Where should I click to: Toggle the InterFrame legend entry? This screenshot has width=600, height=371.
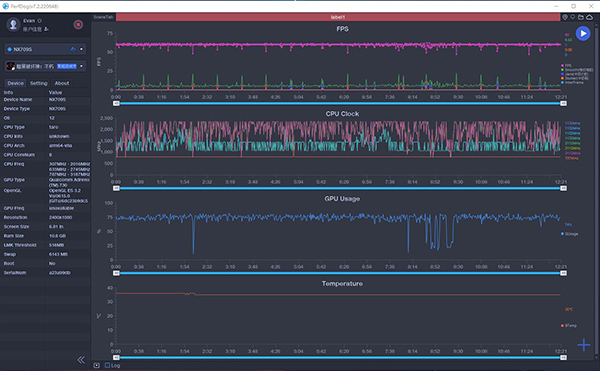tap(572, 82)
